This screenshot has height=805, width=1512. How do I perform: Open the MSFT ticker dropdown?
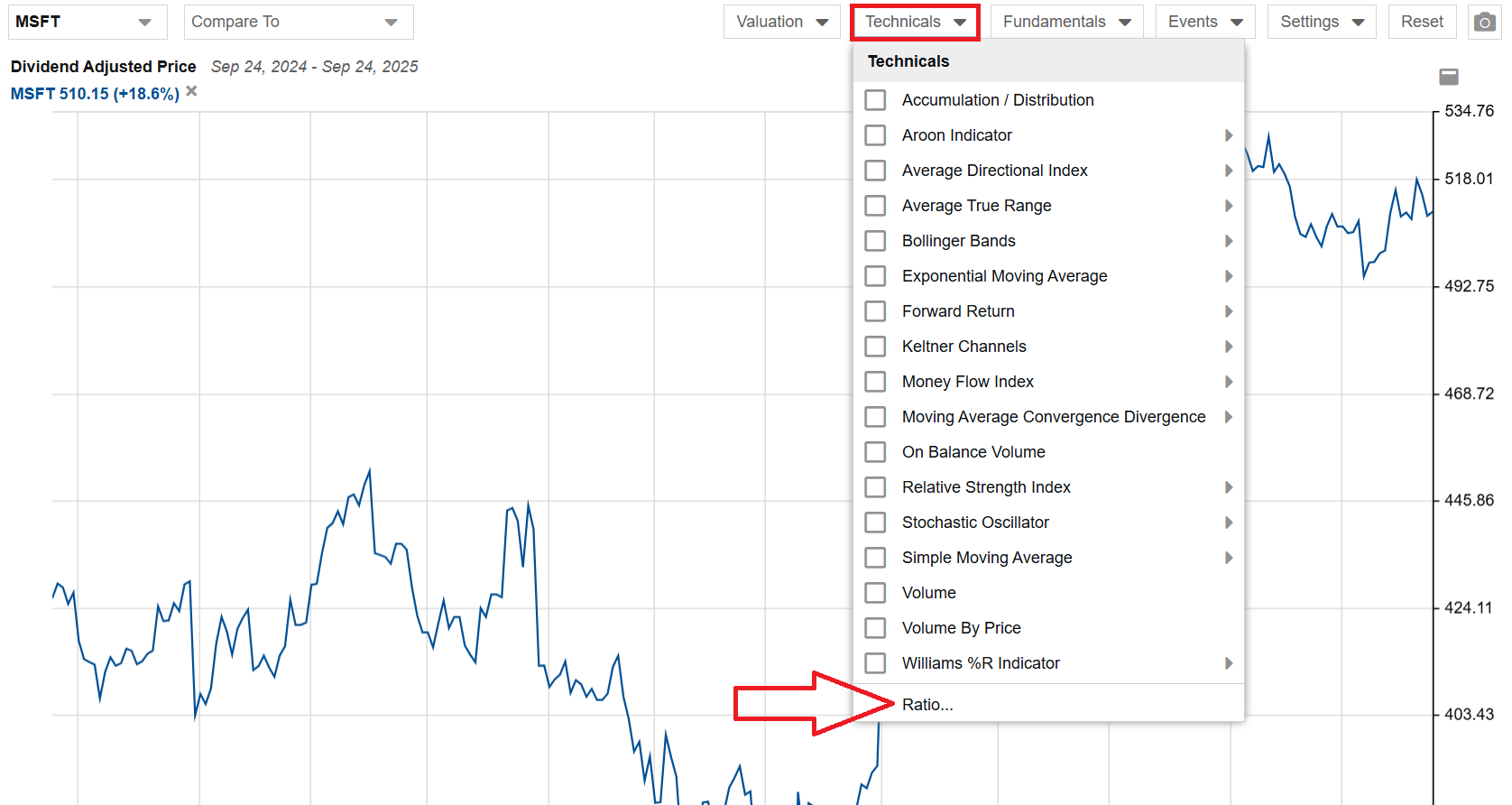88,22
